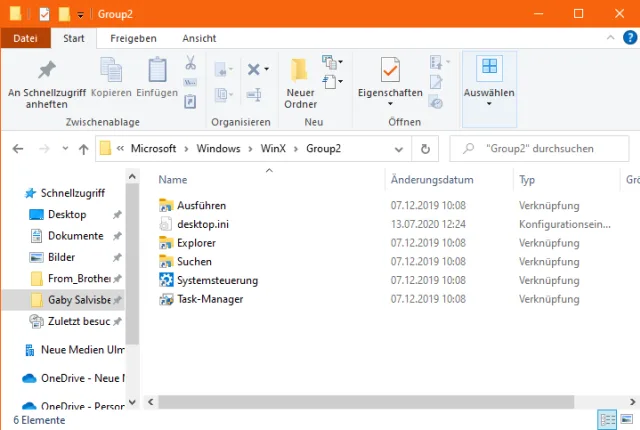640x430 pixels.
Task: Pin folder via An Schnellzugriff anheften
Action: tap(46, 82)
